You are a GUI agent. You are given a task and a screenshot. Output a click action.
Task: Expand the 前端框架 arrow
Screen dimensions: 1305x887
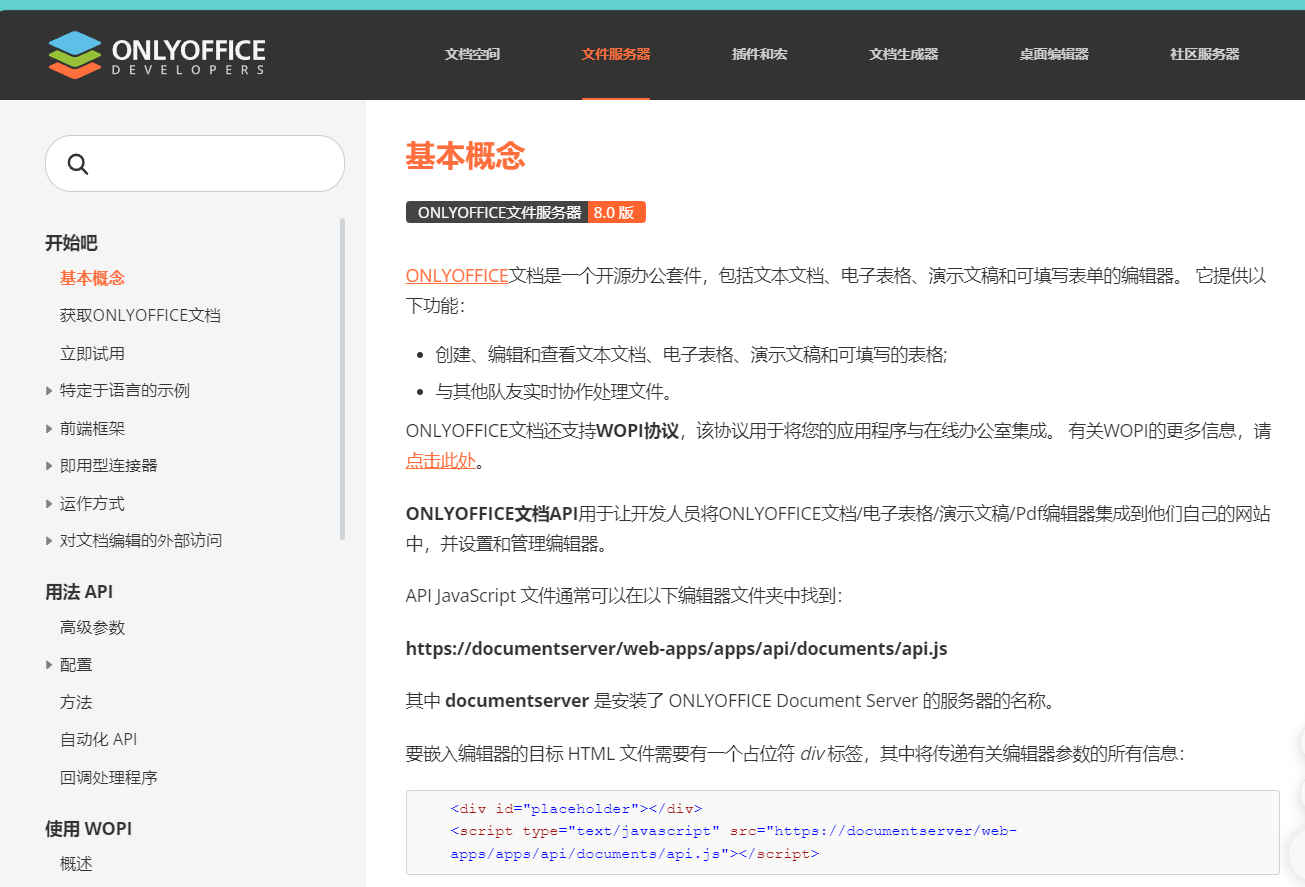(49, 428)
